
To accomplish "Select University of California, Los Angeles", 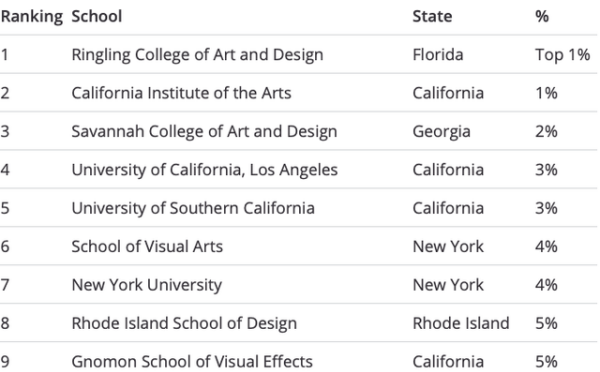I will tap(205, 170).
